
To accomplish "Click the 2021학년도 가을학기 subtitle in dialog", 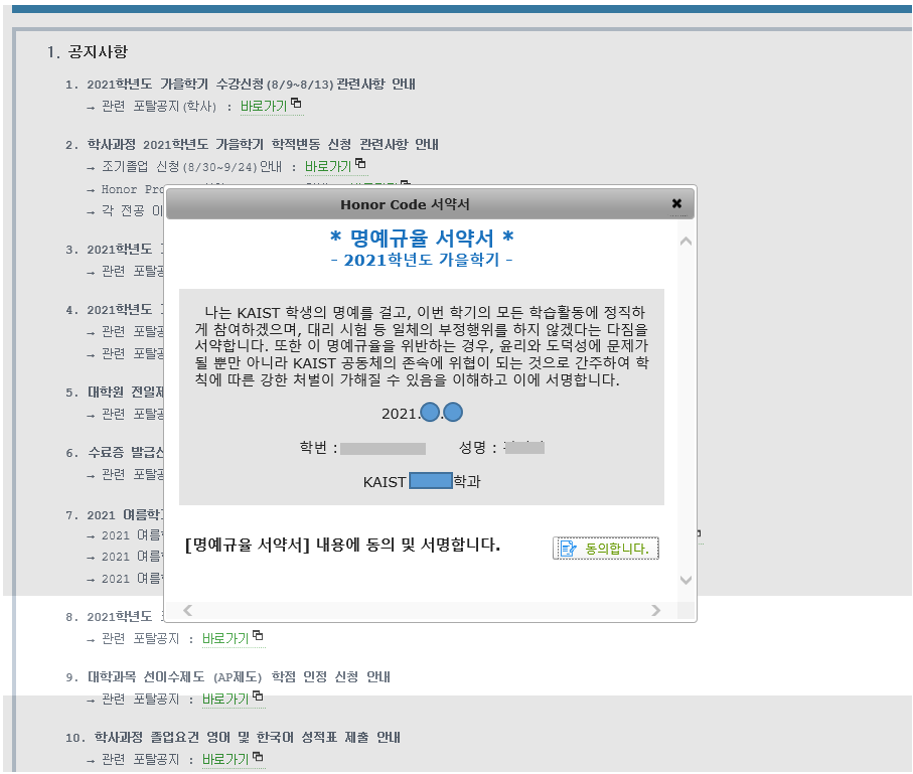I will pos(422,260).
